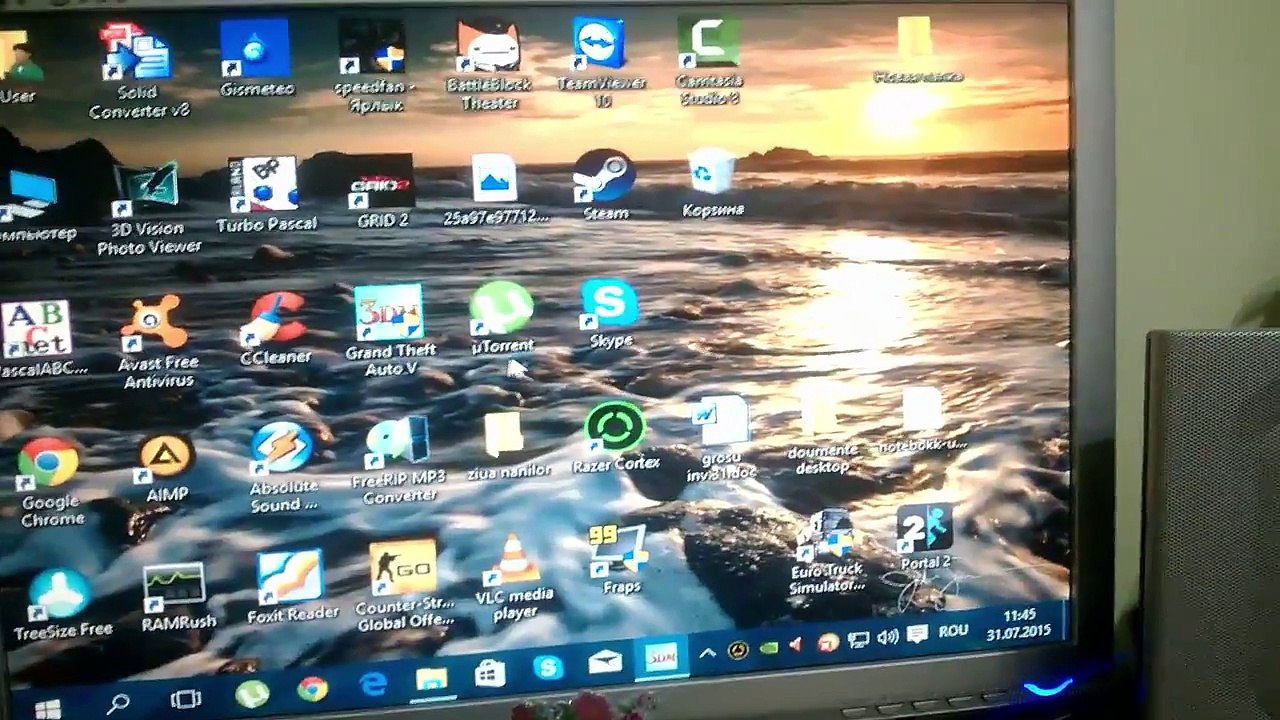The width and height of the screenshot is (1280, 720).
Task: Open Task View on the taskbar
Action: 186,699
